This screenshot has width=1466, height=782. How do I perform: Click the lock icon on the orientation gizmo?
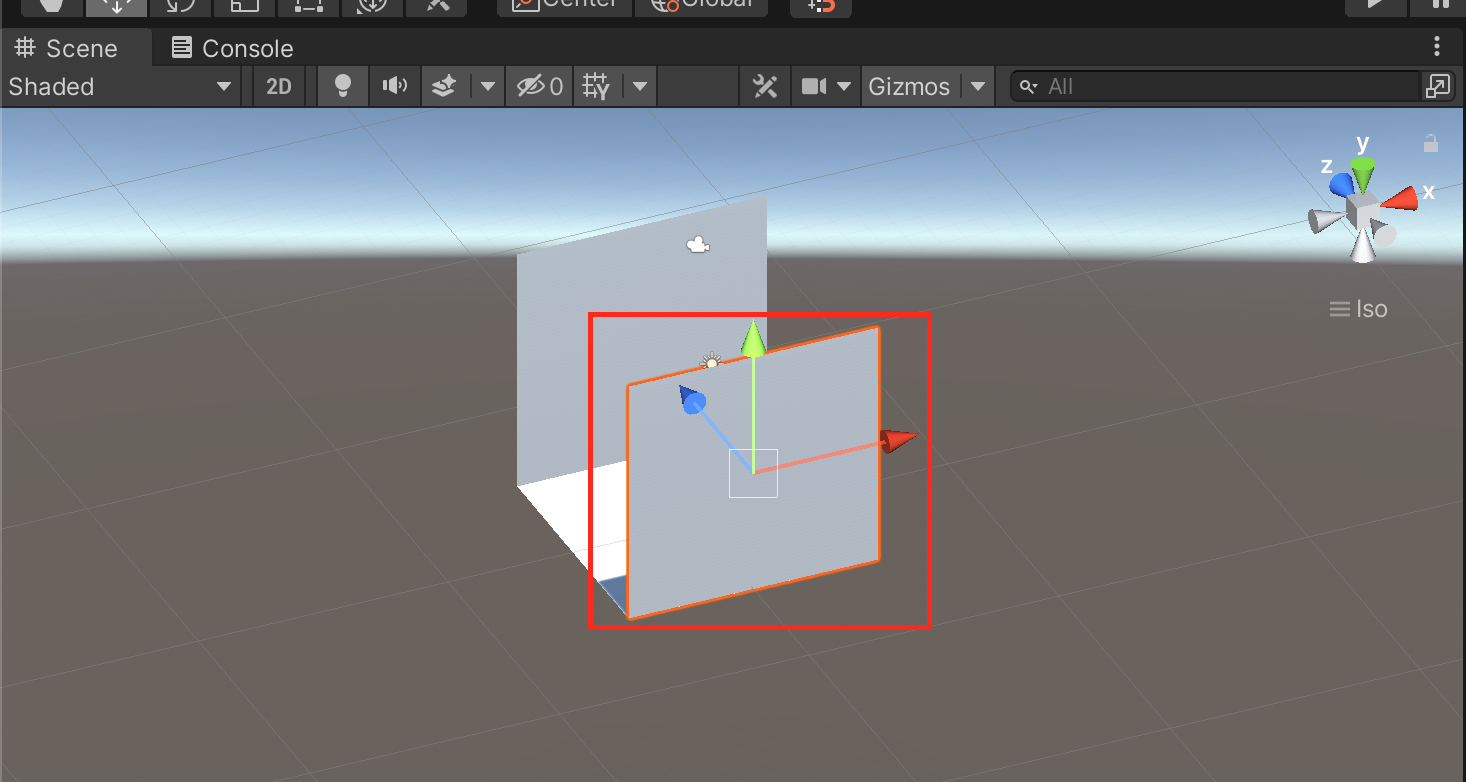click(x=1431, y=144)
